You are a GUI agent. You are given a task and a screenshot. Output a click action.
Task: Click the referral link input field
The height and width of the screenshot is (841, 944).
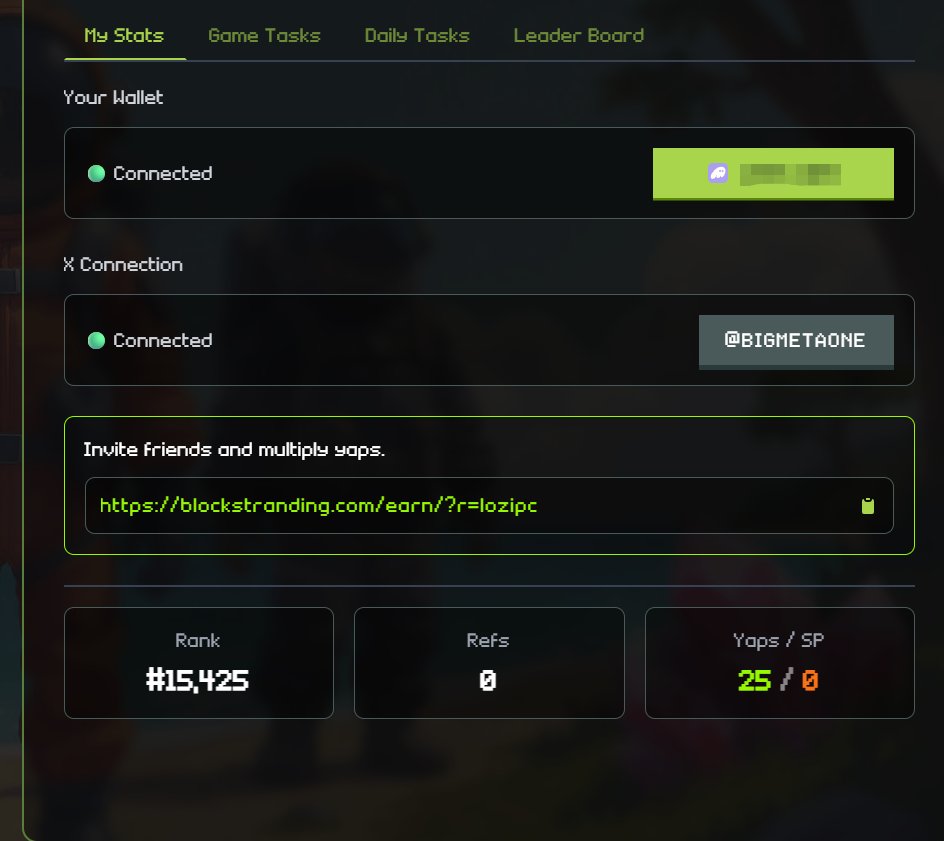489,506
